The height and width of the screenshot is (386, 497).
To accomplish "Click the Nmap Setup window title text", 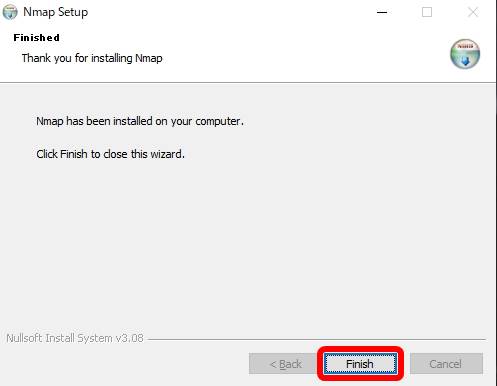I will (x=56, y=12).
